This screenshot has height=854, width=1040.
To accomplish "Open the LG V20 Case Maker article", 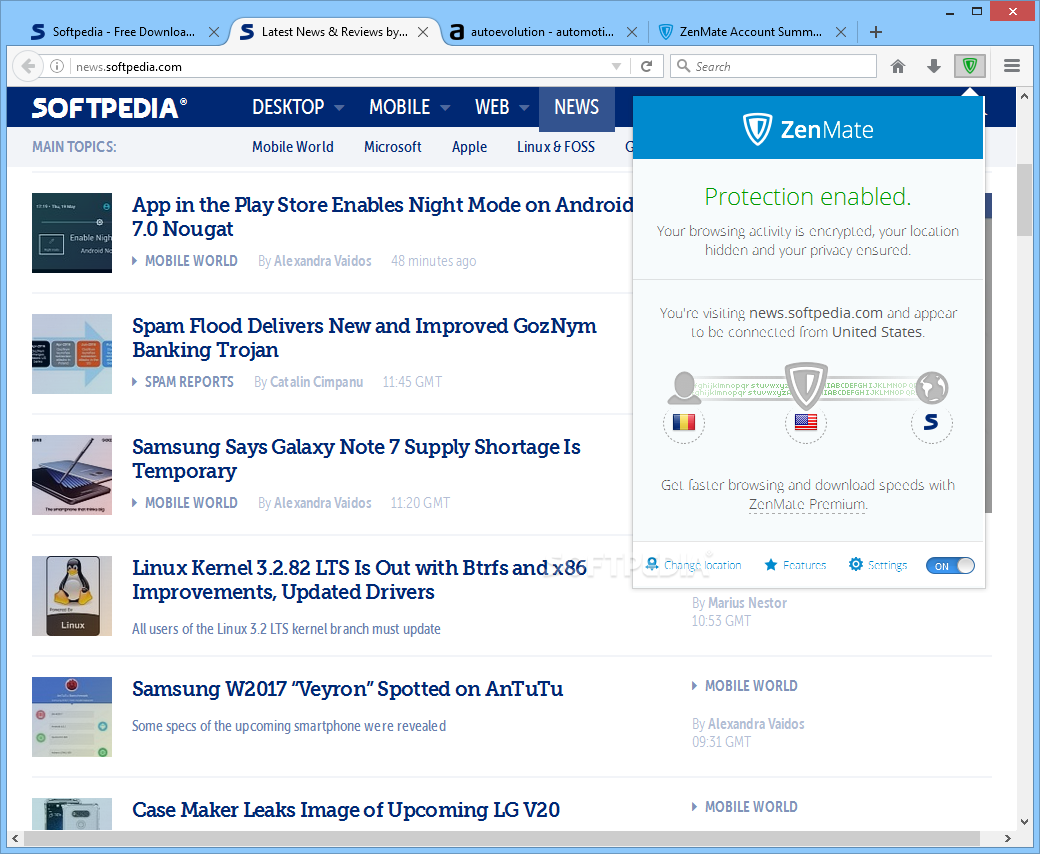I will (346, 810).
